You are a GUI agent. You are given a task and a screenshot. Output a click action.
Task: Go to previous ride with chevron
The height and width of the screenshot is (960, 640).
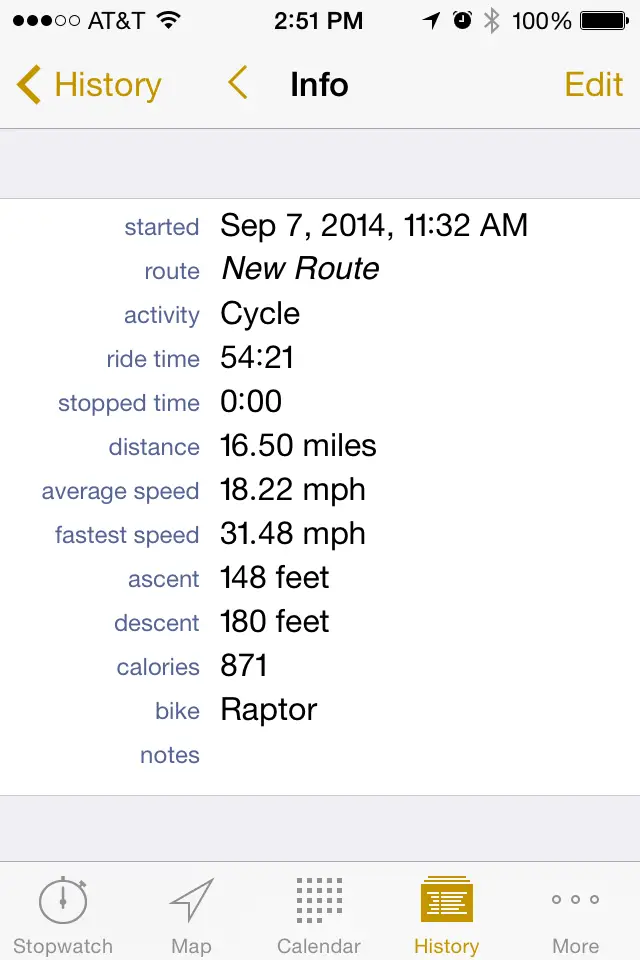pos(238,83)
